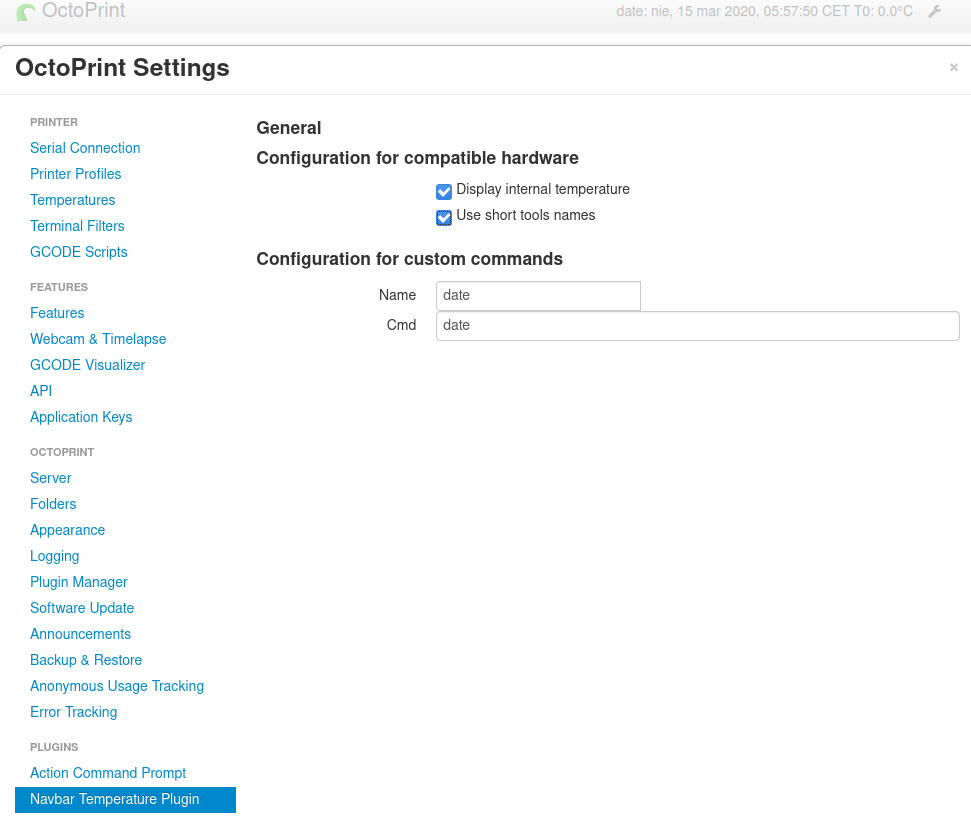Go to Temperatures settings
The image size is (971, 834).
click(72, 200)
